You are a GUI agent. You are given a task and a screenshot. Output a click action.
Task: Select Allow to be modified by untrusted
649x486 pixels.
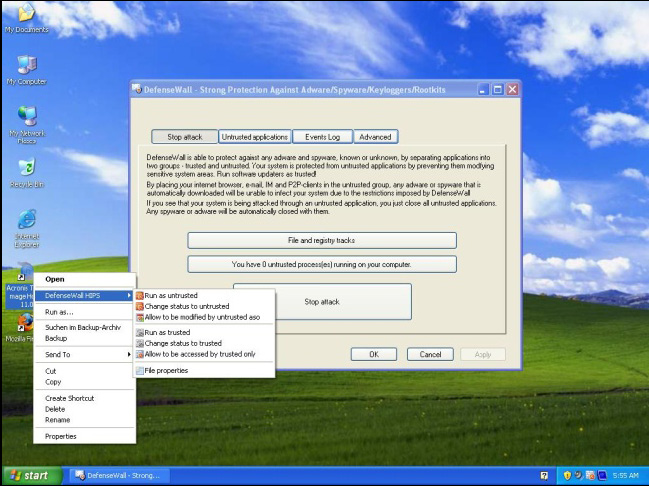coord(204,317)
